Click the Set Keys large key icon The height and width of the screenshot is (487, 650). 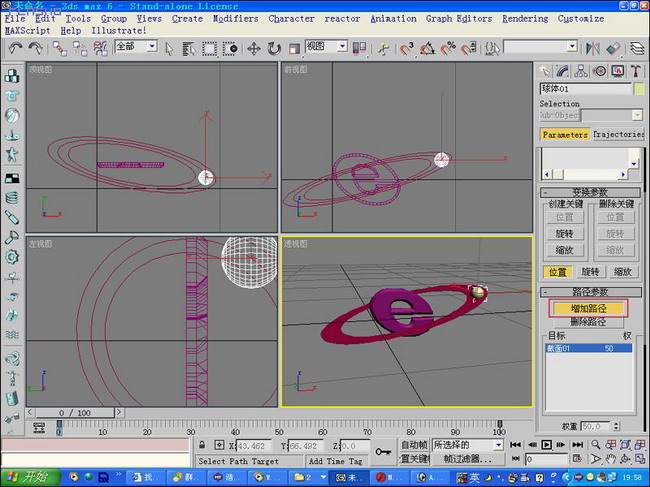(x=383, y=451)
